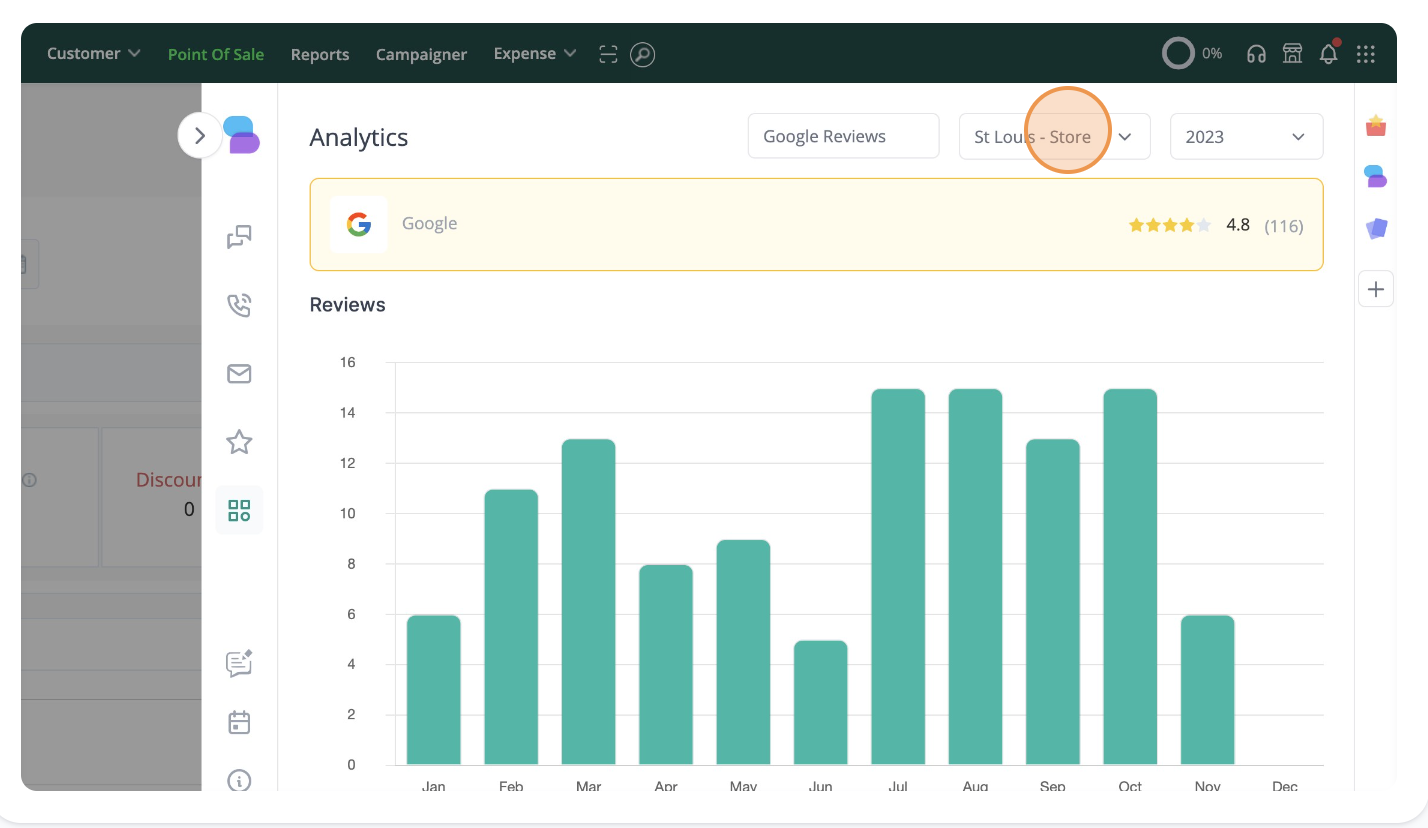Open the 2023 year dropdown
This screenshot has height=828, width=1428.
click(1245, 137)
